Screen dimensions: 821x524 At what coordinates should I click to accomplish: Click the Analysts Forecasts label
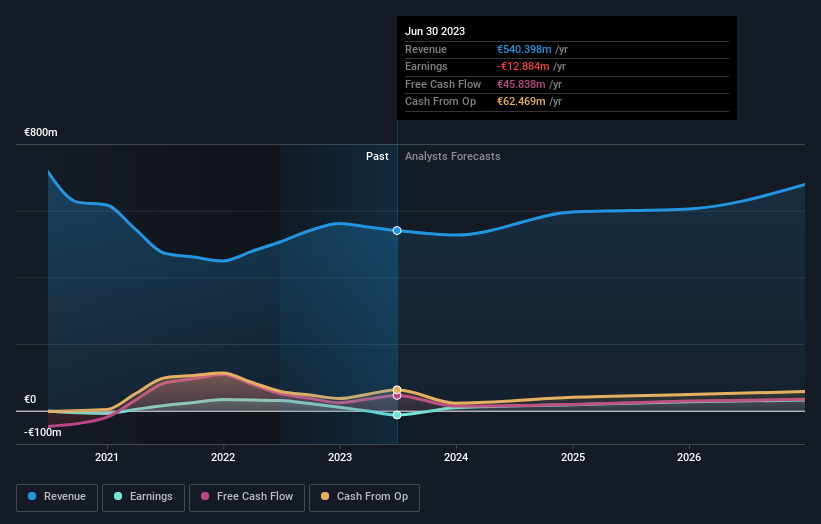point(452,157)
